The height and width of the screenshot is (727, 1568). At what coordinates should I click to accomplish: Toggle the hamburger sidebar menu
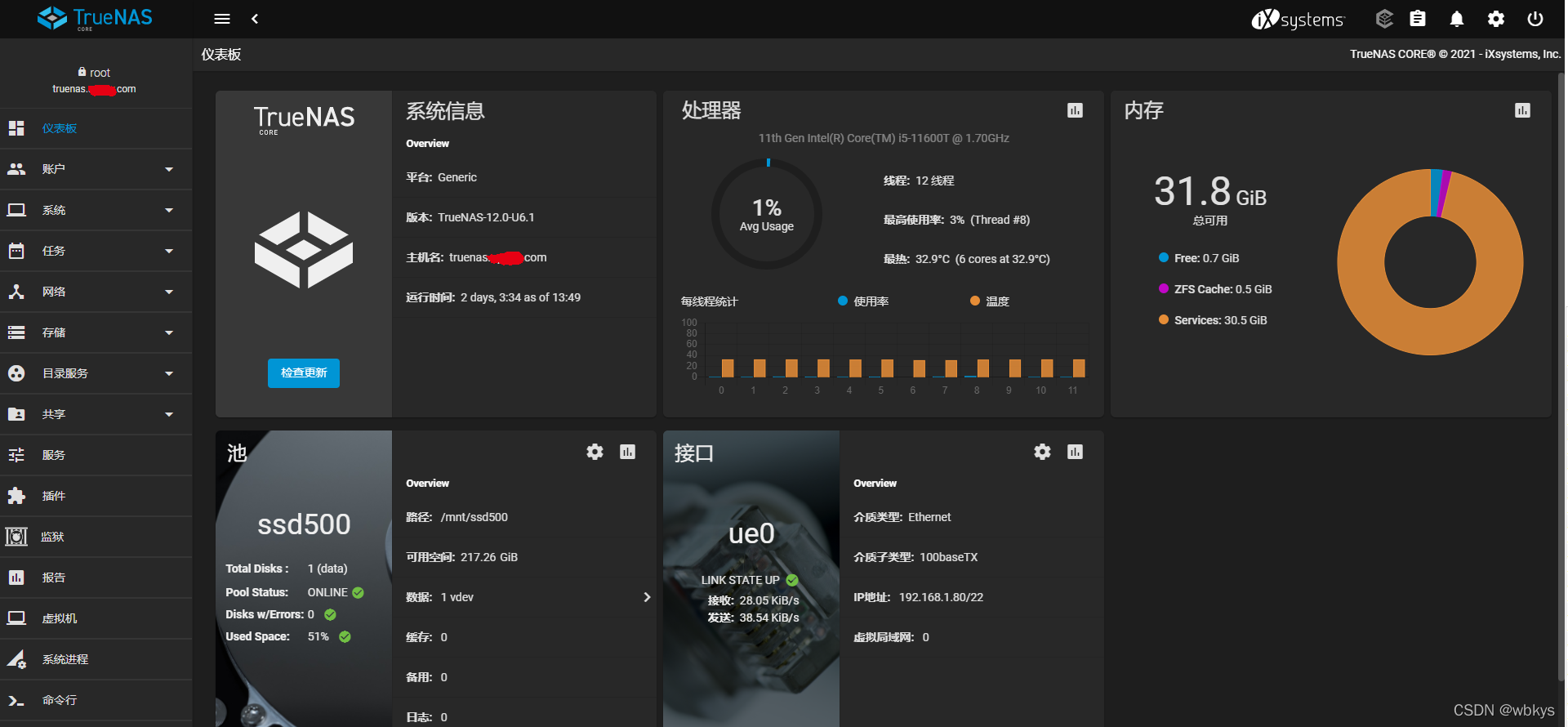[222, 19]
